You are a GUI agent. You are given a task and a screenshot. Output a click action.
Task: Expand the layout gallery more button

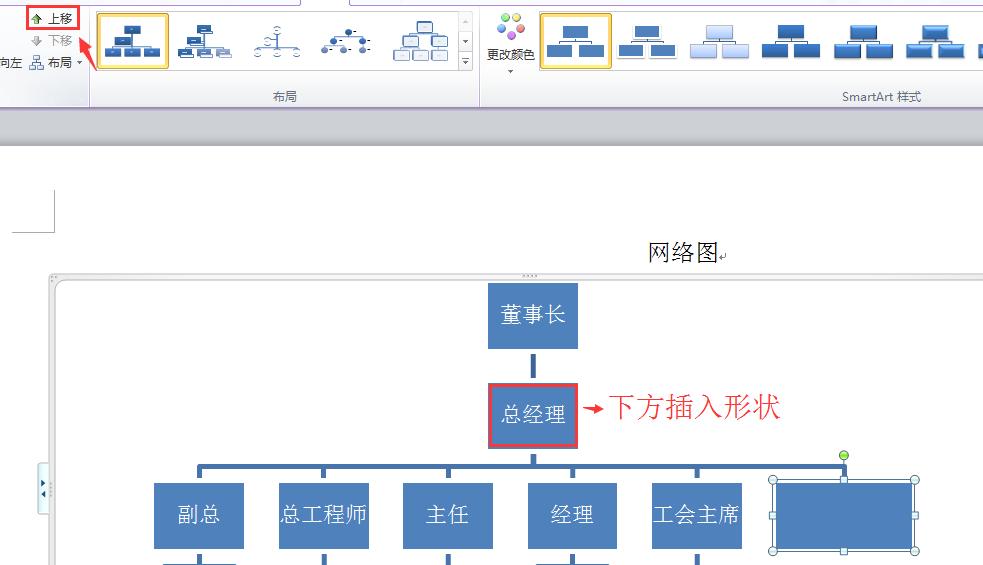tap(465, 61)
